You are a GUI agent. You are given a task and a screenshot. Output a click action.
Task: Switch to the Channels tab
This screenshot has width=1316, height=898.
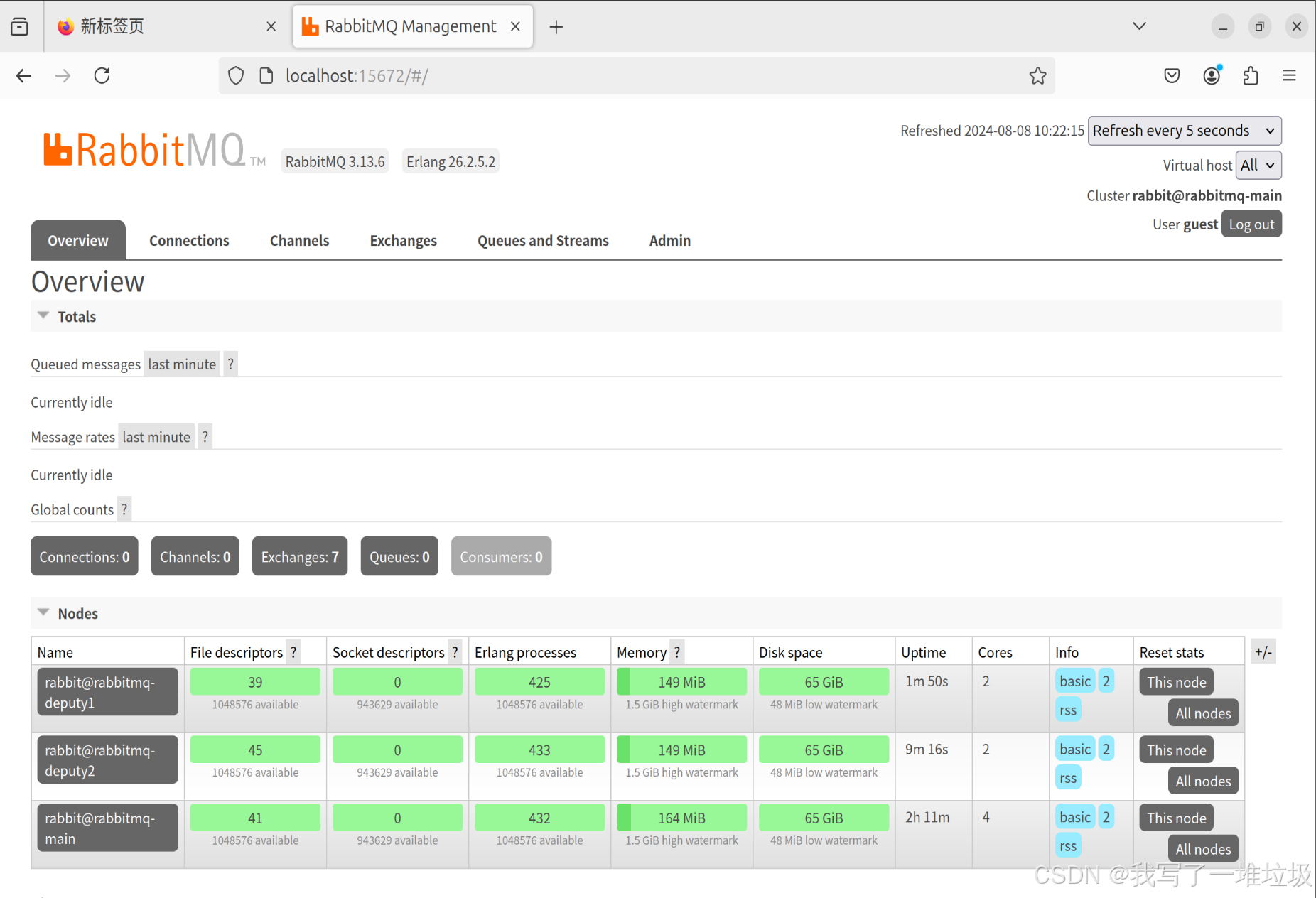pyautogui.click(x=299, y=240)
